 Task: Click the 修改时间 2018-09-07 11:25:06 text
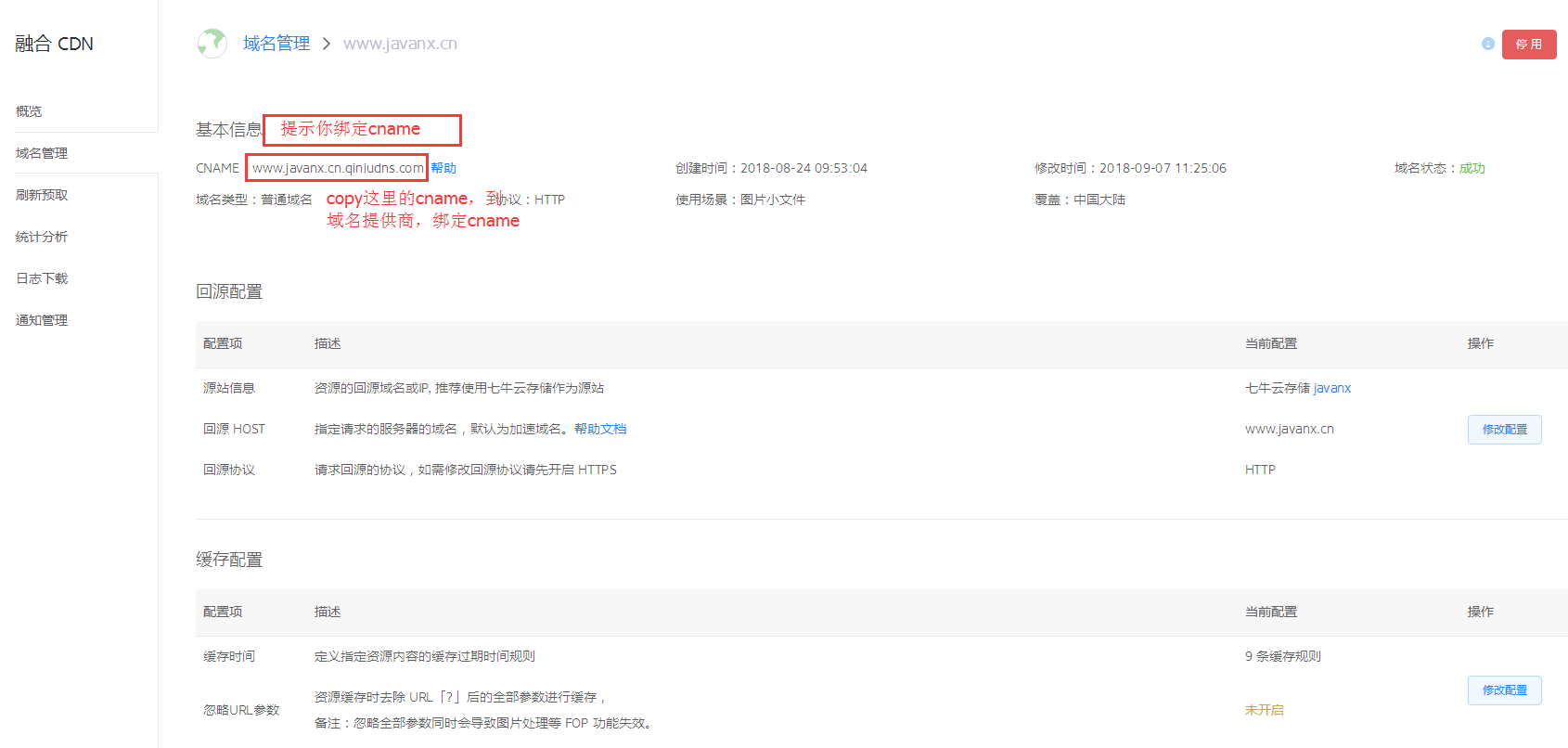[1130, 168]
